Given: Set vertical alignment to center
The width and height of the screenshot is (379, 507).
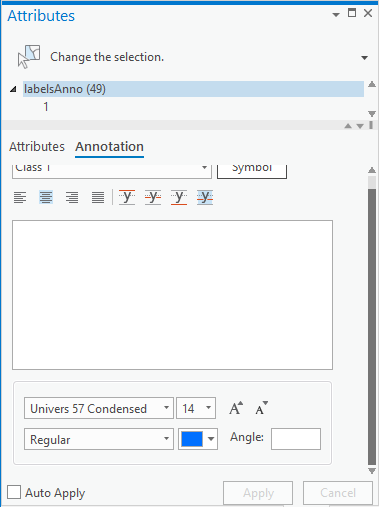Looking at the screenshot, I should click(x=153, y=197).
